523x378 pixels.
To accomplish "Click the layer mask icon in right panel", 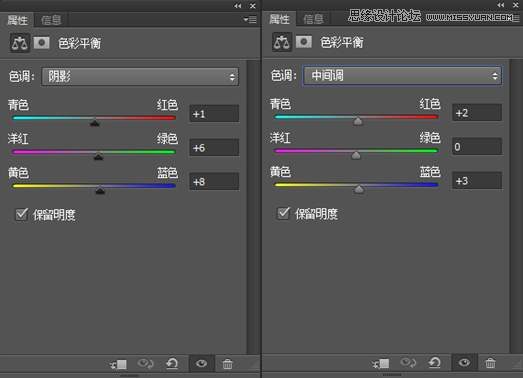I will (304, 42).
